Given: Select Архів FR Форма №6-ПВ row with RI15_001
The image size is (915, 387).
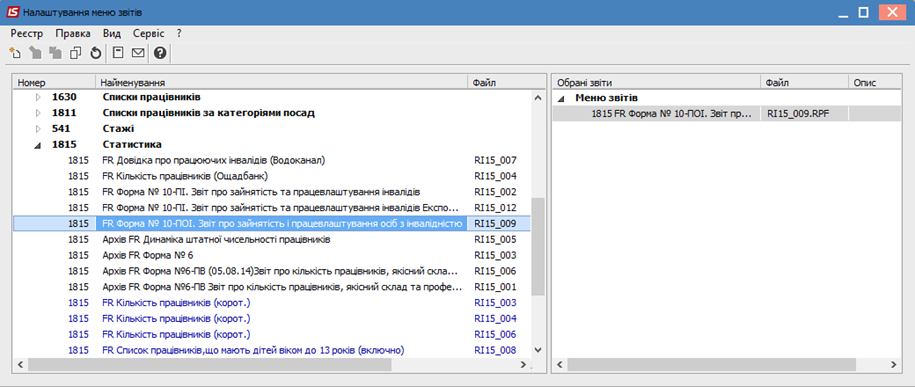Looking at the screenshot, I should click(x=272, y=287).
